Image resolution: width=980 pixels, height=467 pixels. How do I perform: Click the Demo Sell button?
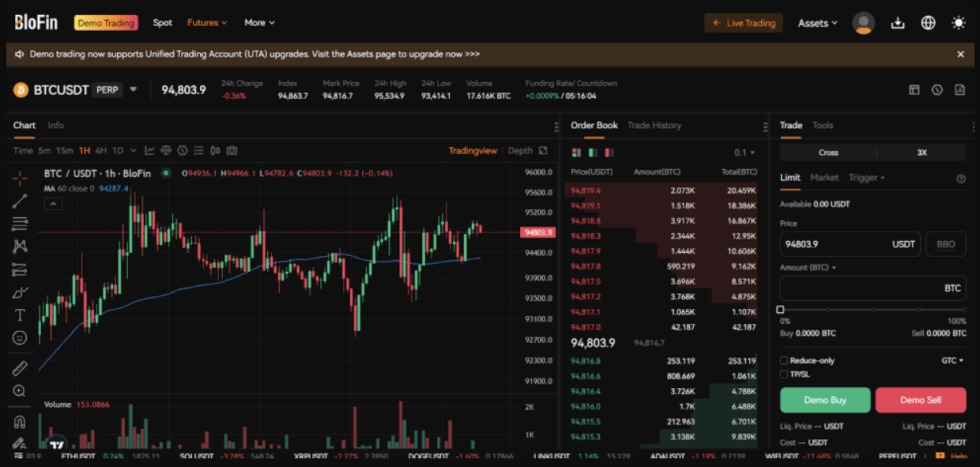tap(921, 400)
